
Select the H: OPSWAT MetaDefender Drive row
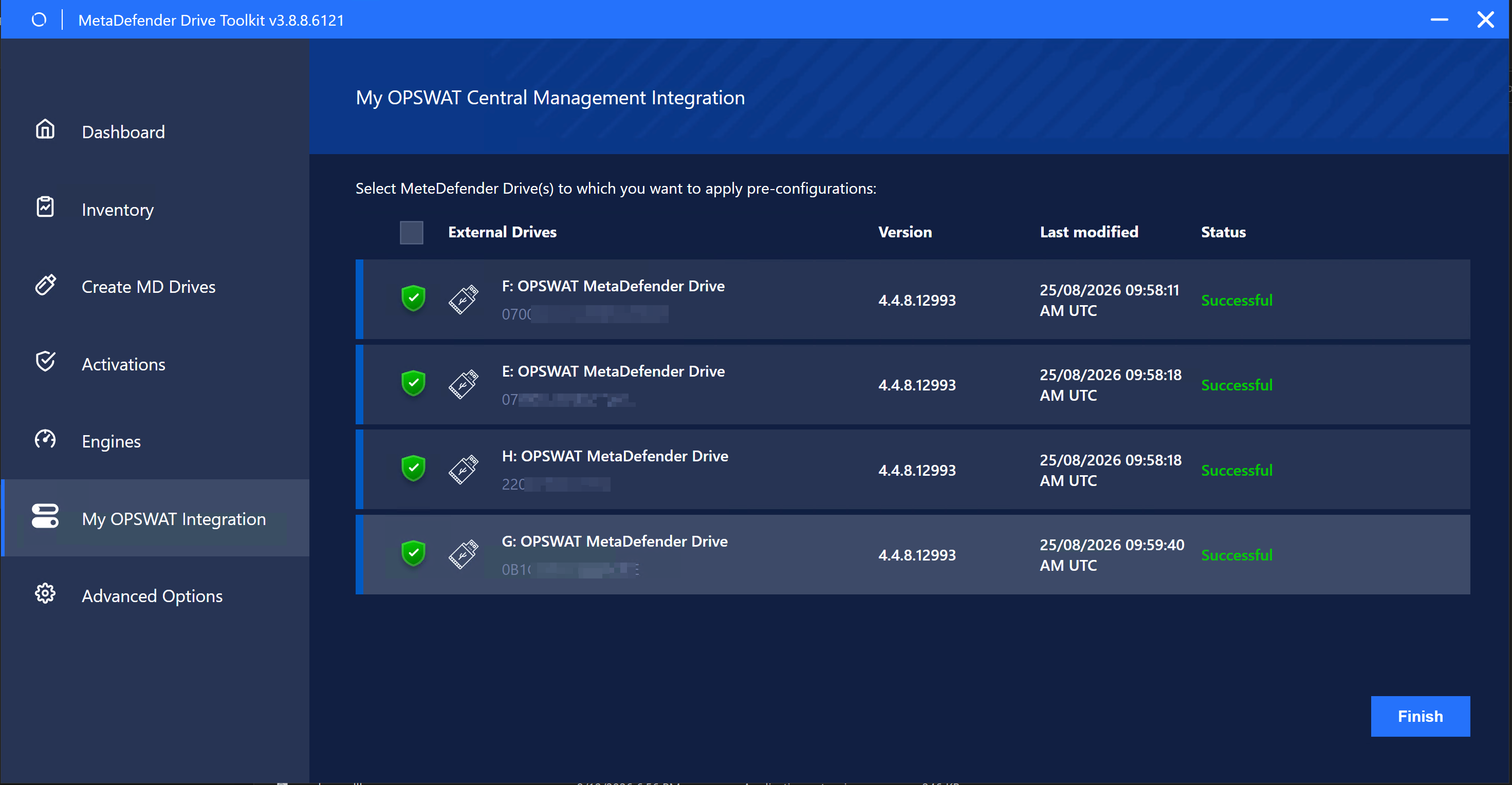[x=913, y=470]
